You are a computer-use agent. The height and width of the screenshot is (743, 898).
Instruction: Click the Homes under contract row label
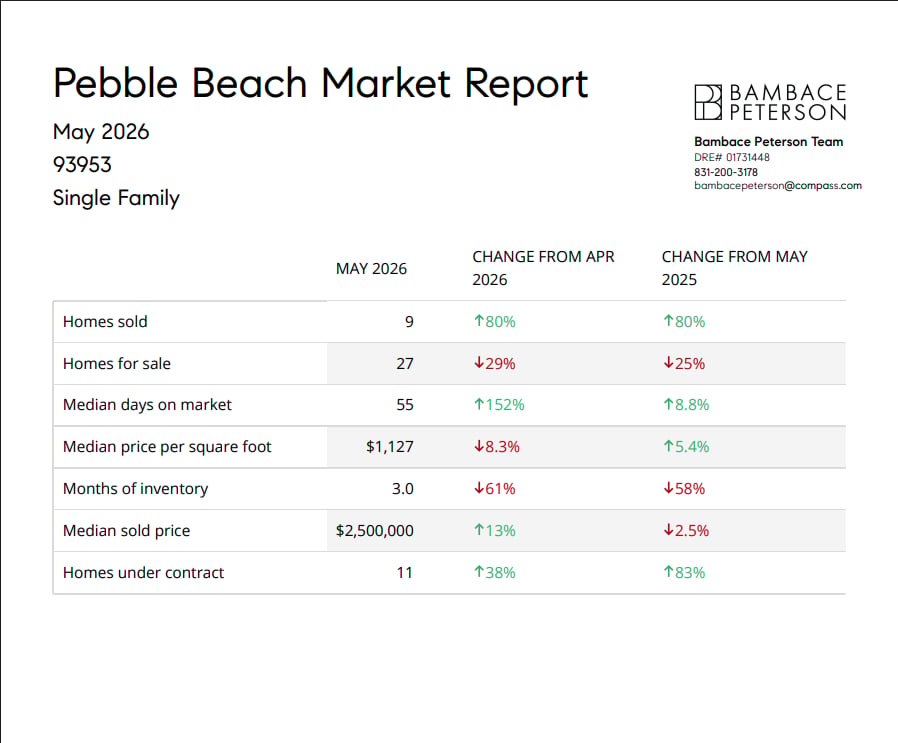(x=144, y=572)
